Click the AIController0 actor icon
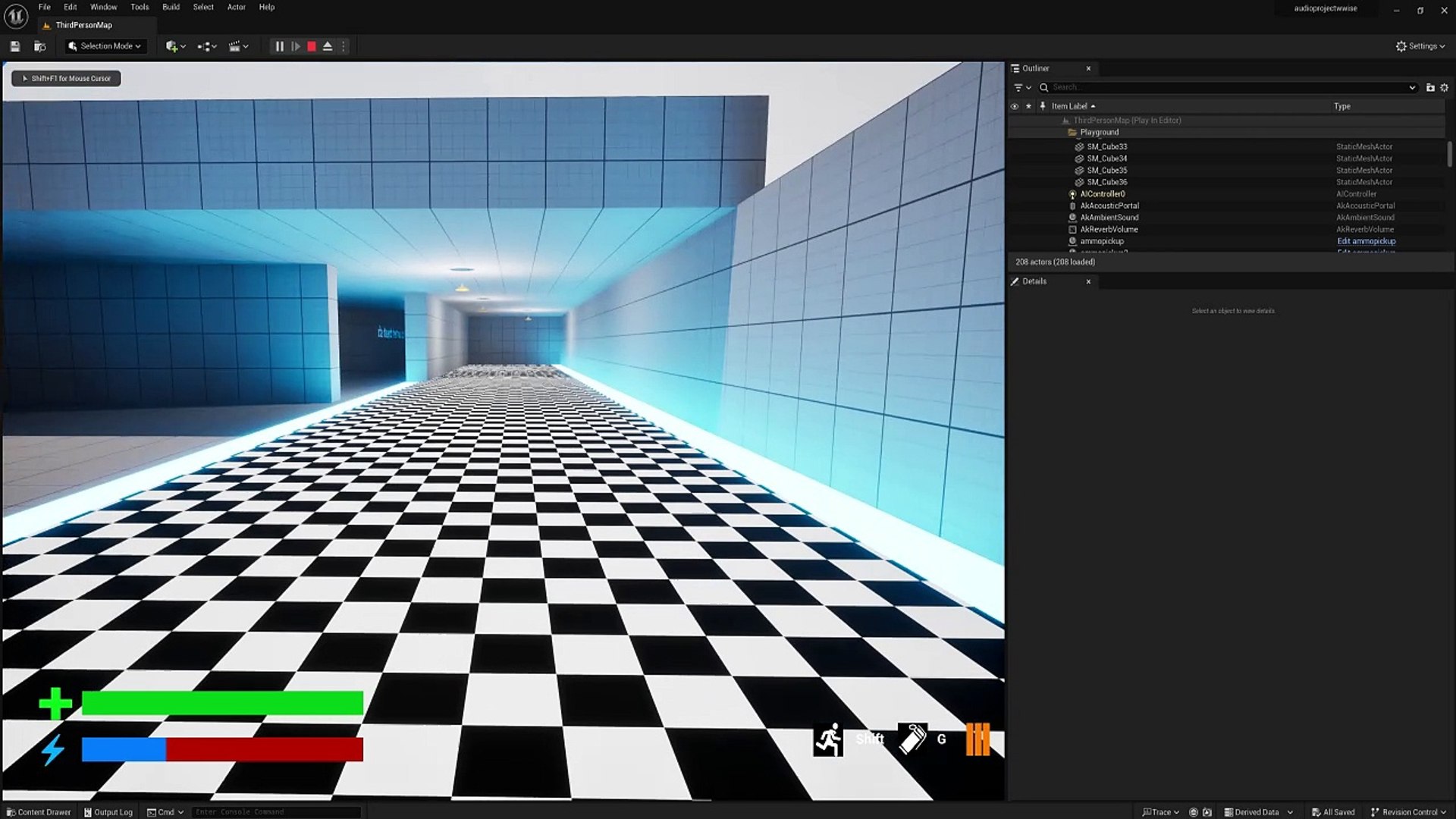Screen dimensions: 1456x819 [x=1072, y=194]
